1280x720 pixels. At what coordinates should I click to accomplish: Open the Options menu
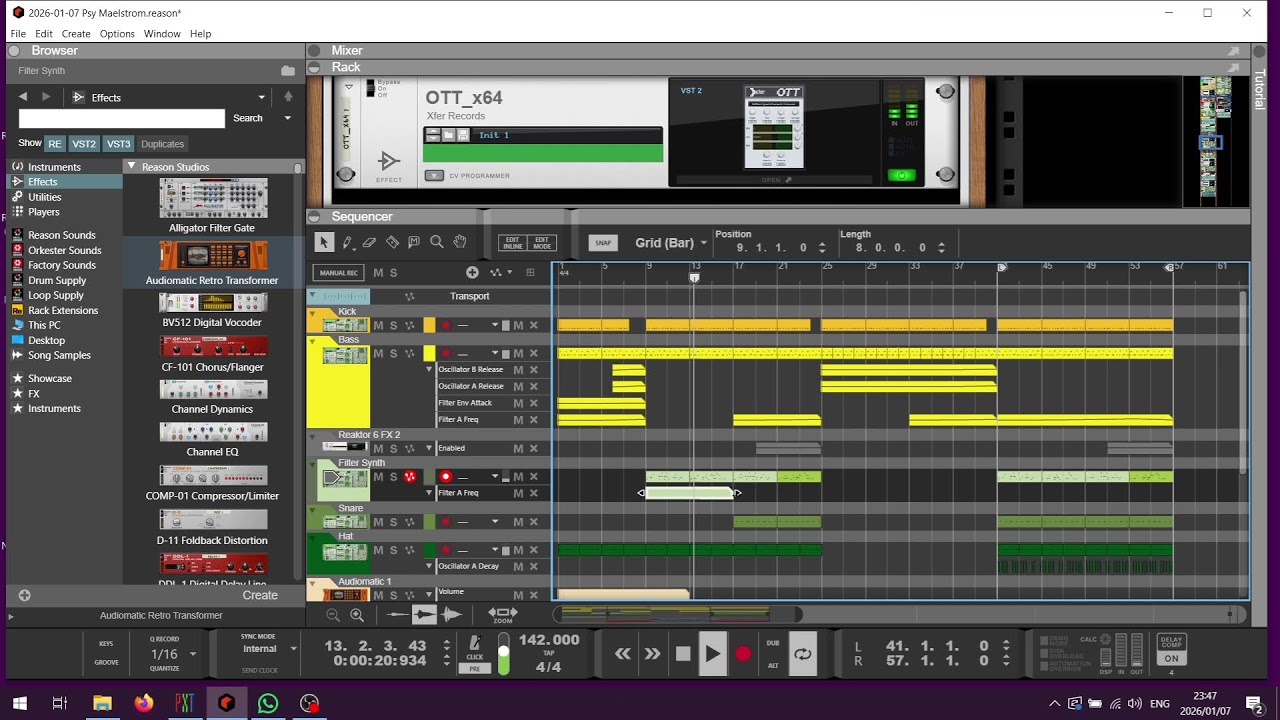click(117, 33)
